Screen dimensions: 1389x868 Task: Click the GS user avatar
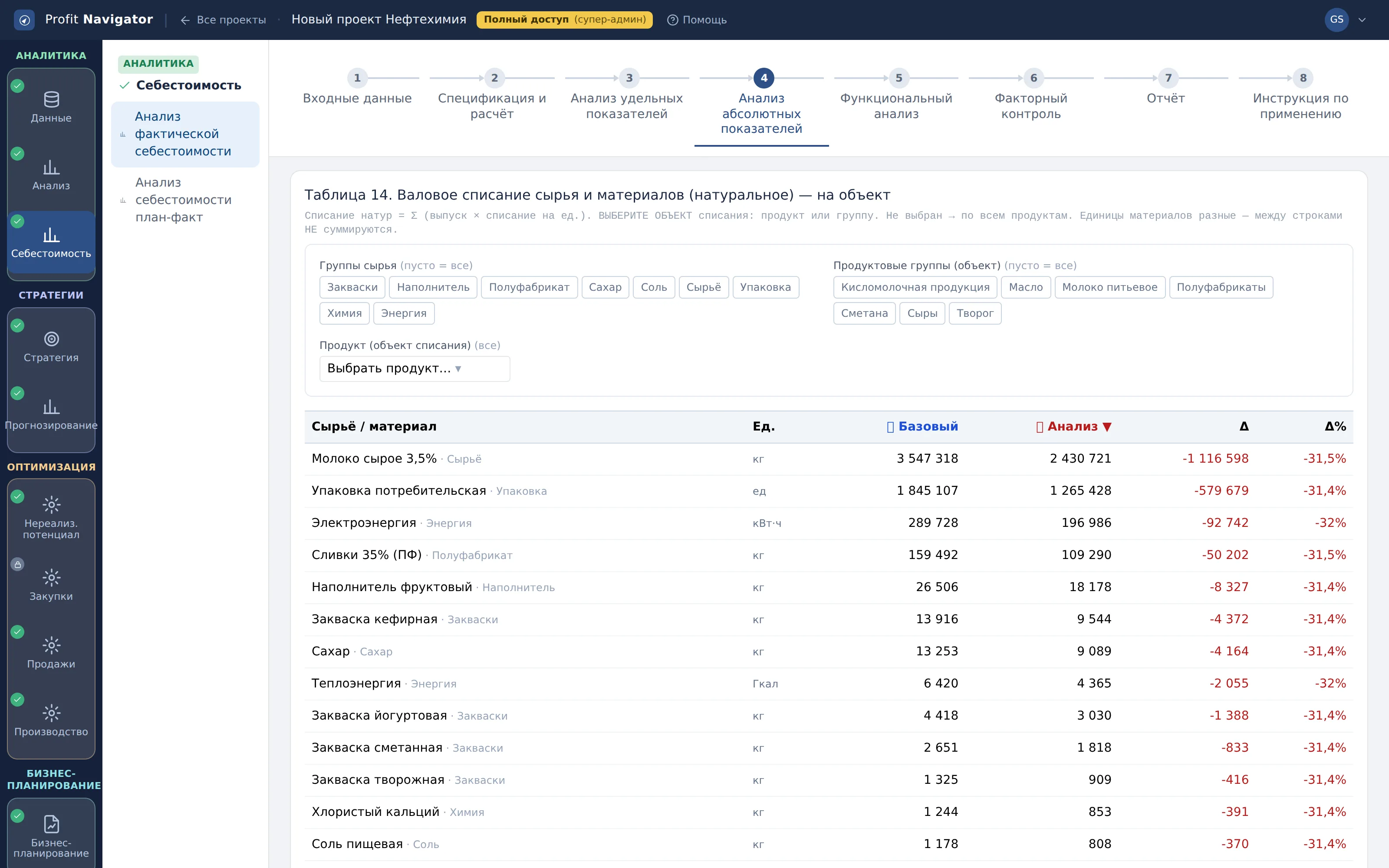coord(1336,20)
